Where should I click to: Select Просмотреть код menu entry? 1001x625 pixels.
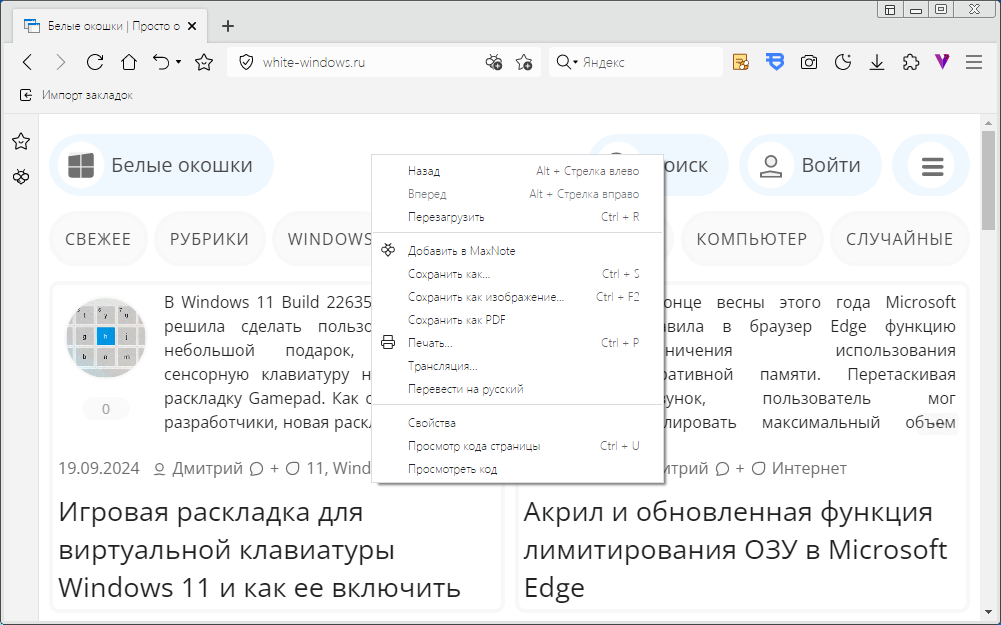[x=518, y=469]
